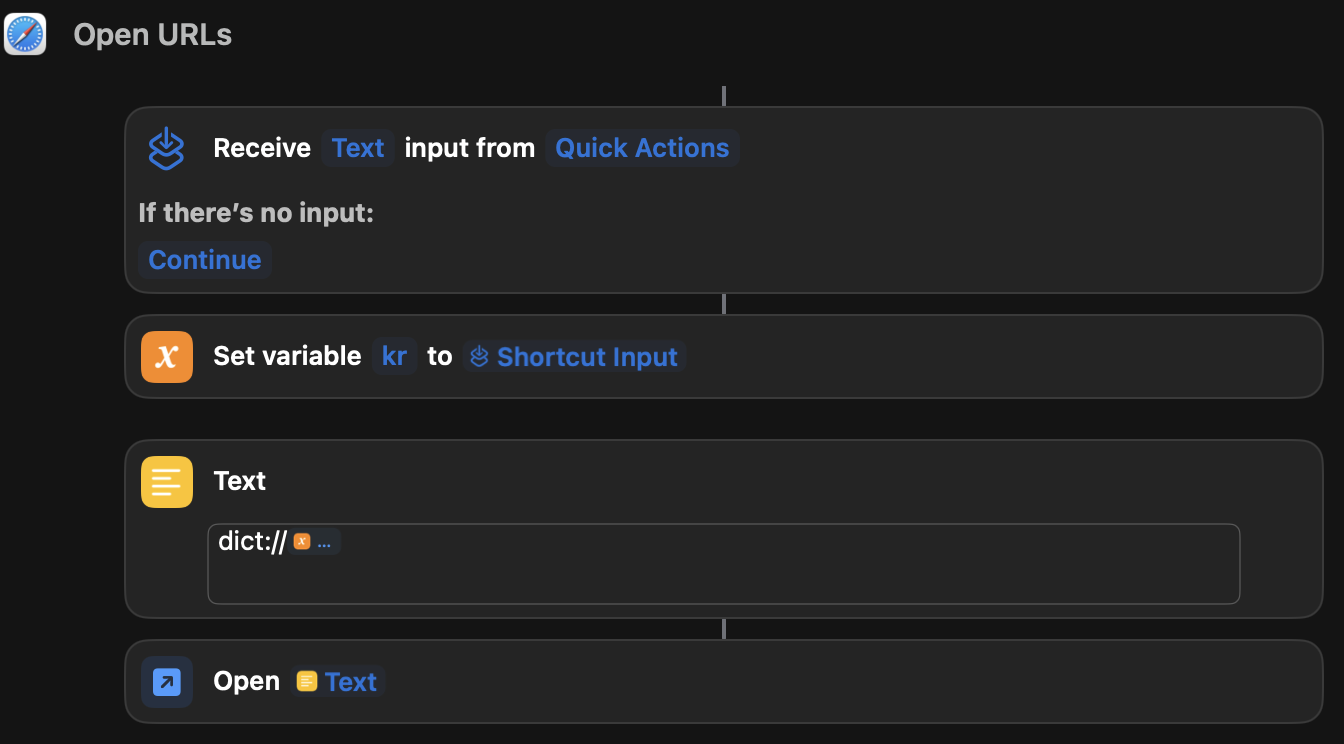
Task: Rename the Open URLs shortcut title
Action: click(x=152, y=35)
